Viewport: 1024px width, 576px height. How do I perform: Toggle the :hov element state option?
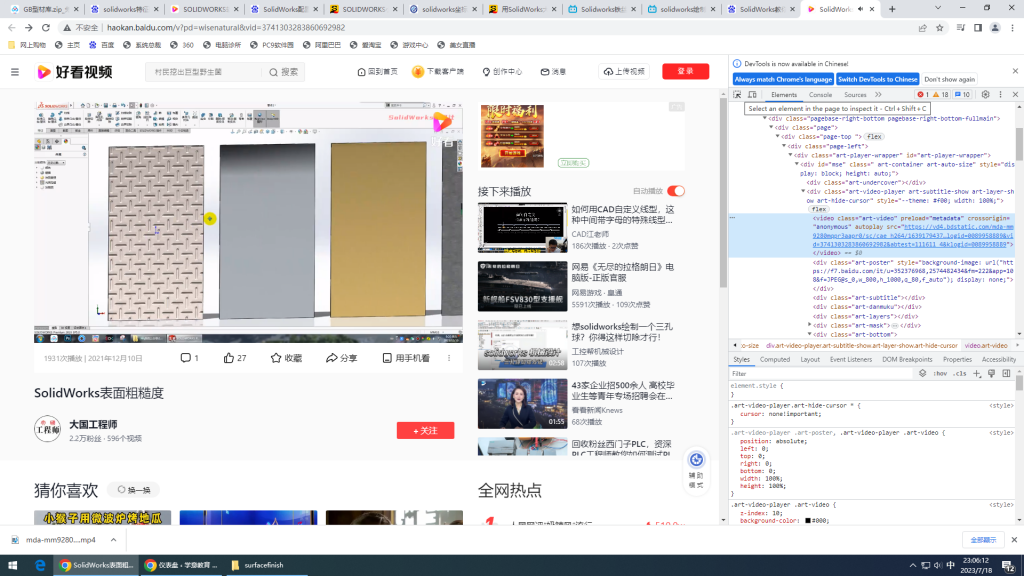[940, 373]
